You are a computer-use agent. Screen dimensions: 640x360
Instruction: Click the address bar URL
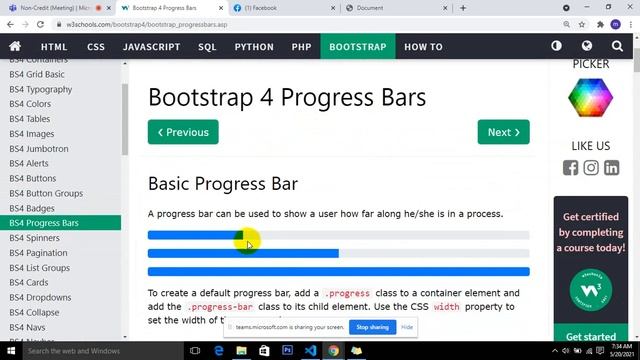click(x=147, y=24)
